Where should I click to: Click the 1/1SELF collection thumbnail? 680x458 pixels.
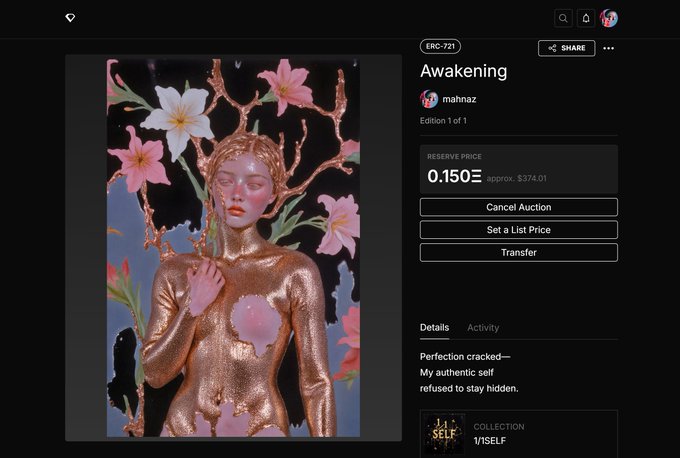[x=444, y=435]
